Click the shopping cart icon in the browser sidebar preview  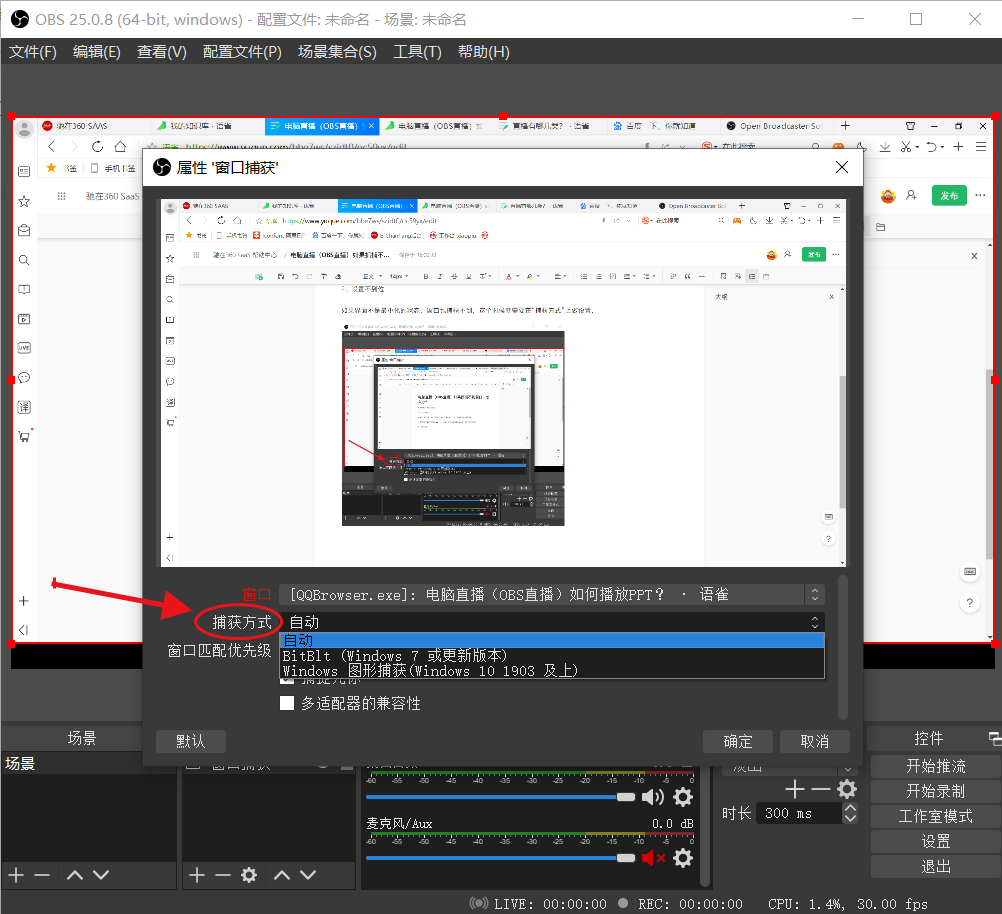(24, 437)
